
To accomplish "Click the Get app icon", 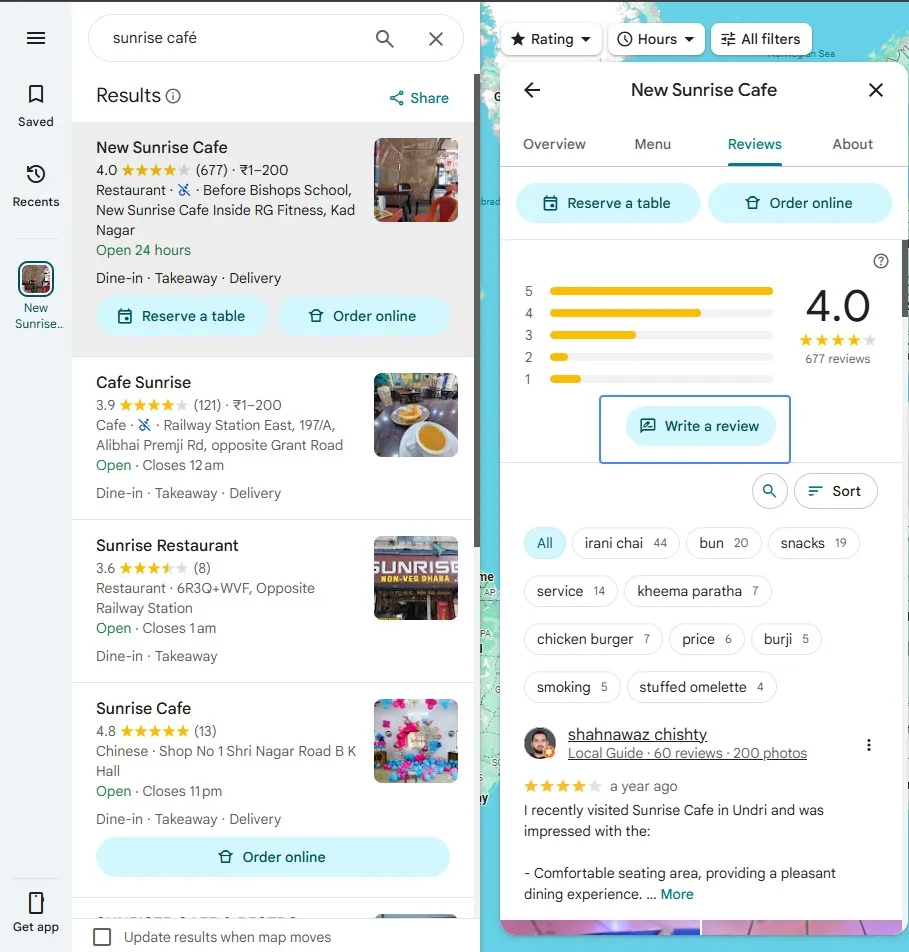I will coord(35,903).
